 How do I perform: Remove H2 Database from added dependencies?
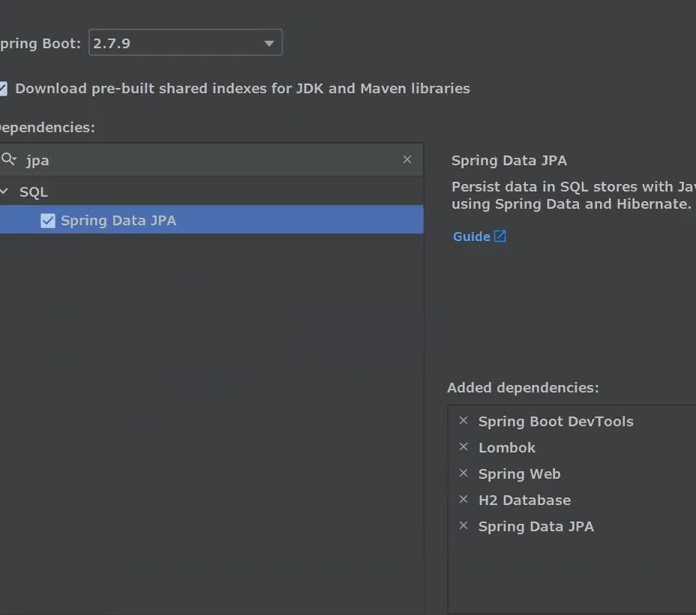(x=463, y=499)
